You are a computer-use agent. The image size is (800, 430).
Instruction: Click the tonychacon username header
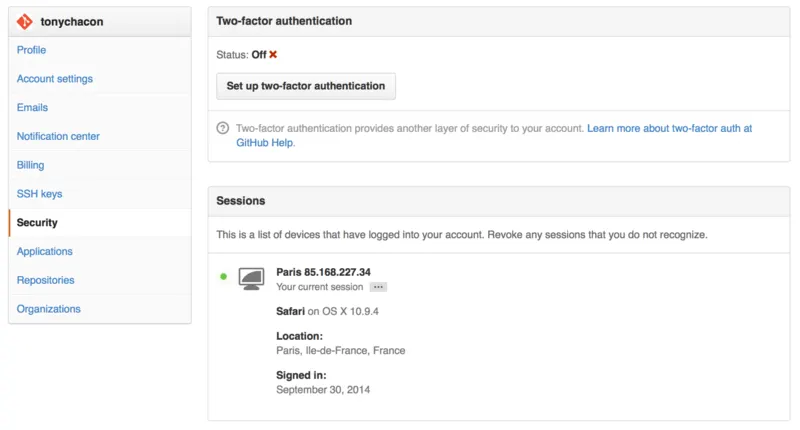(72, 21)
